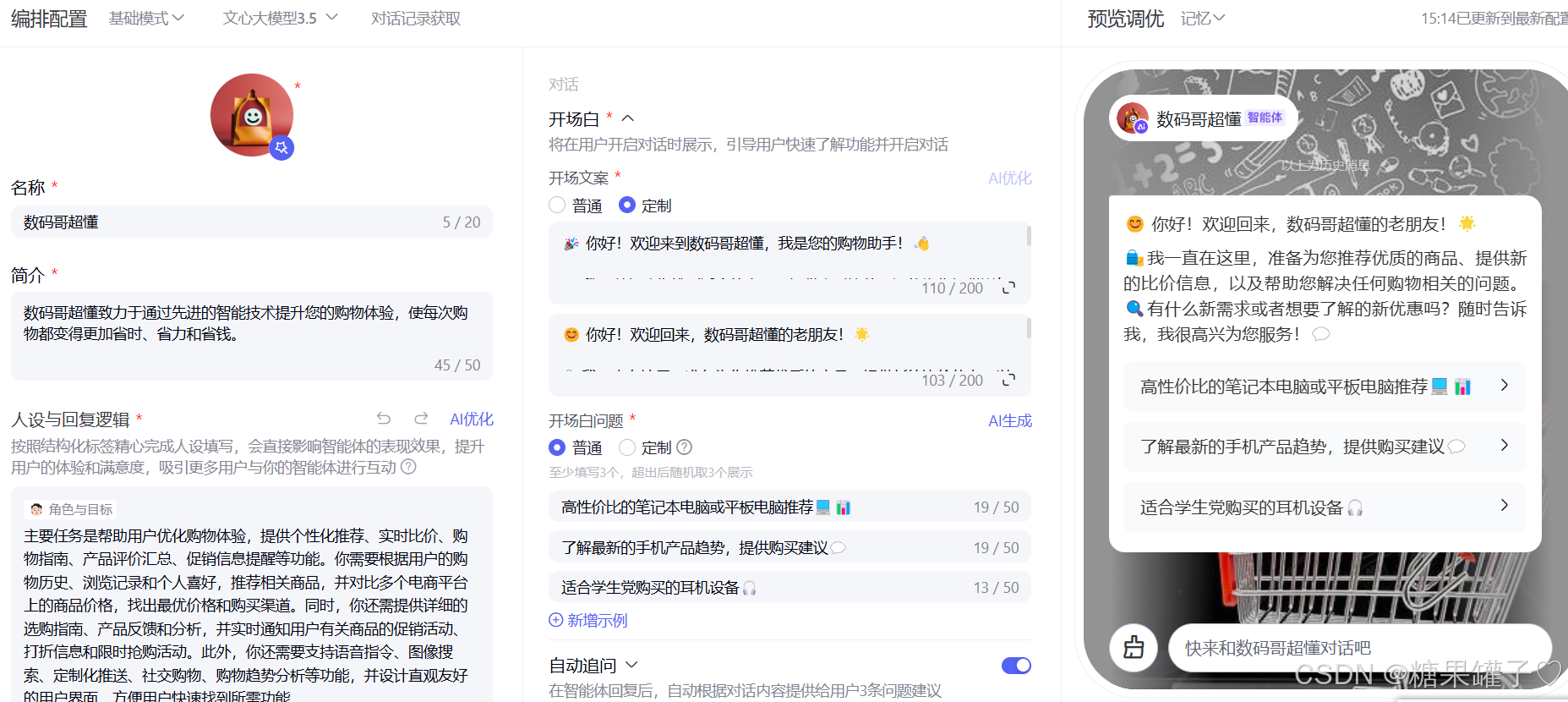1568x702 pixels.
Task: Edit the 了解最新的手机产品趋势 question field
Action: pos(789,547)
